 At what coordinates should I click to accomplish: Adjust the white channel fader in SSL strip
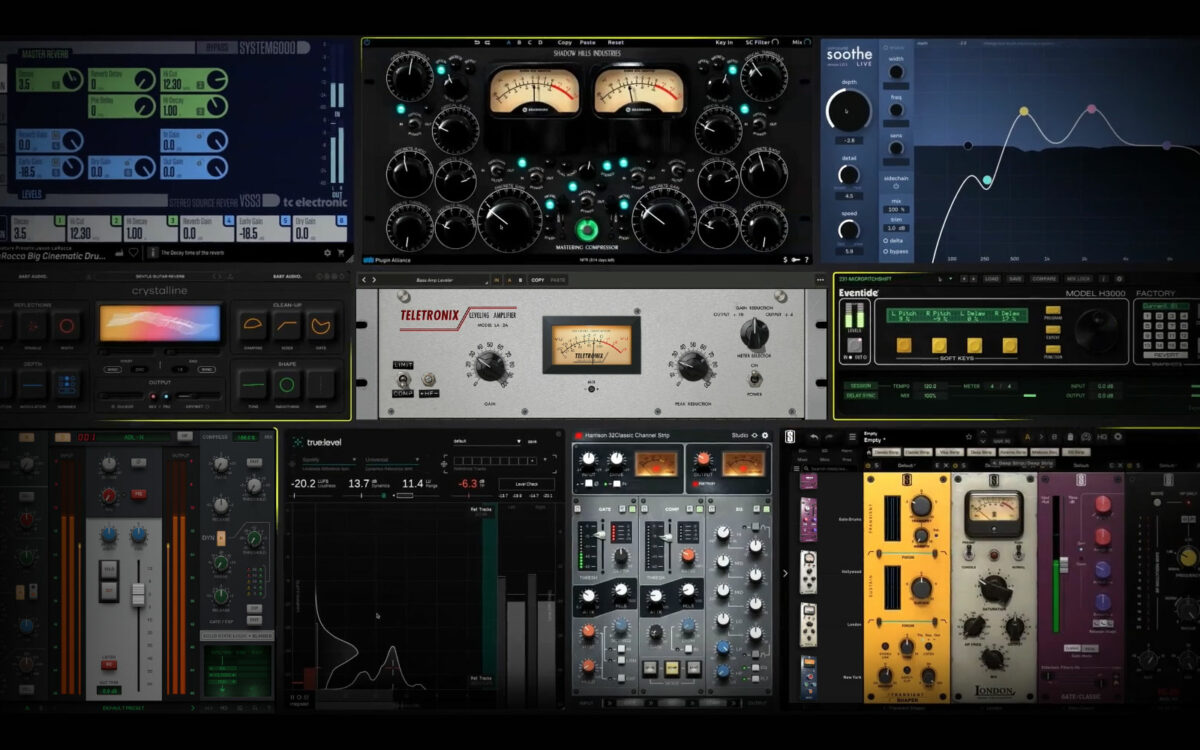[138, 593]
